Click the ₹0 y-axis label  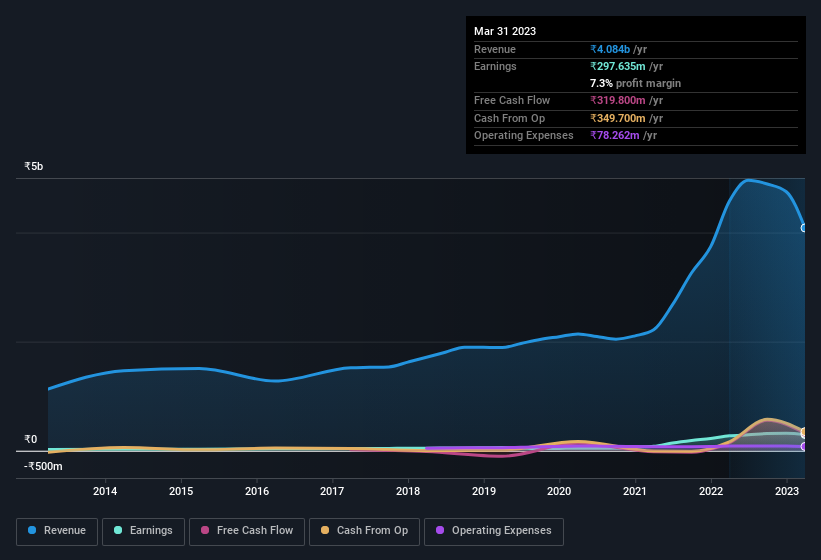tap(31, 440)
